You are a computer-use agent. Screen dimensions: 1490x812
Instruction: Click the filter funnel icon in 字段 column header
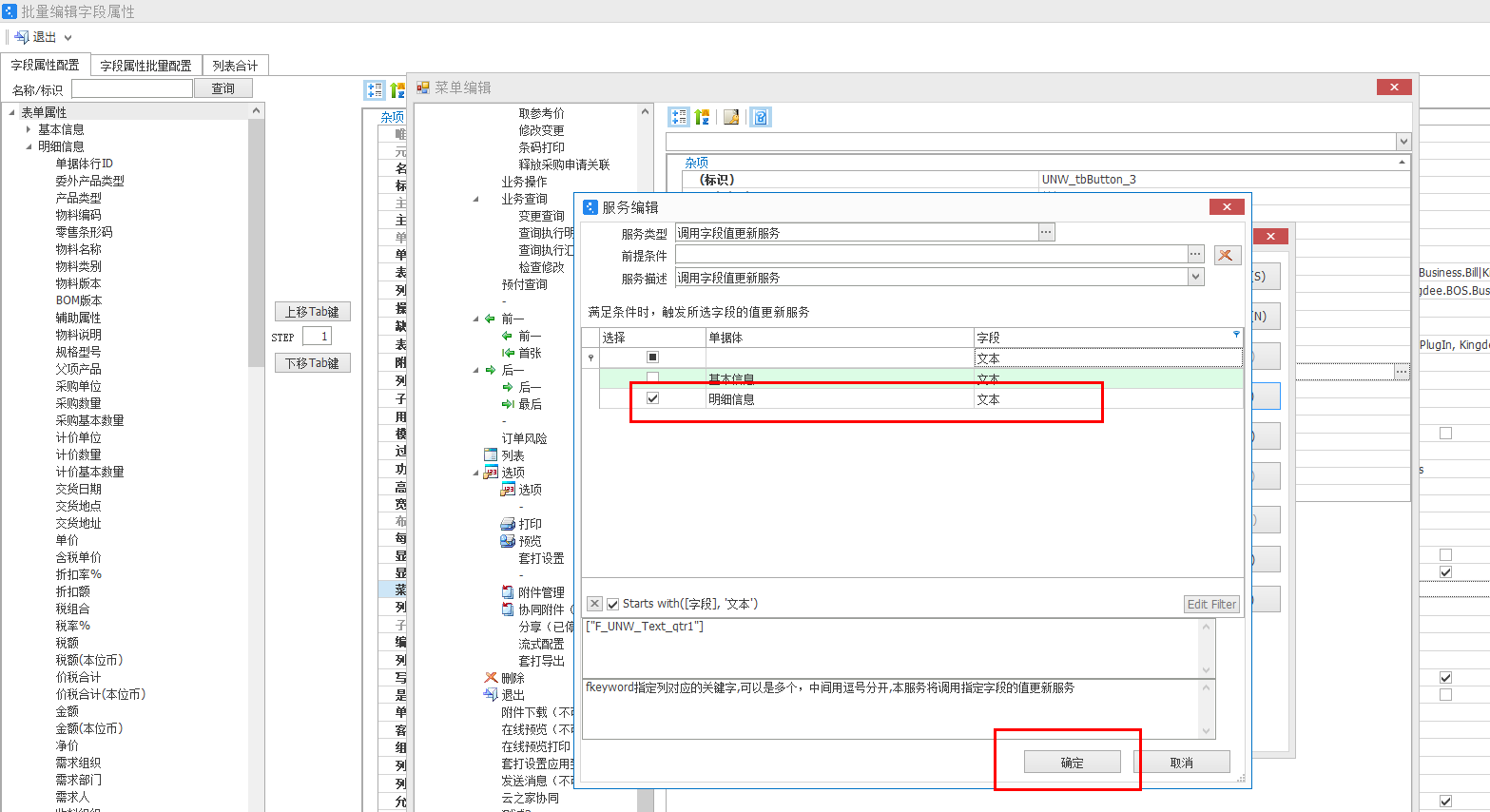[1236, 335]
